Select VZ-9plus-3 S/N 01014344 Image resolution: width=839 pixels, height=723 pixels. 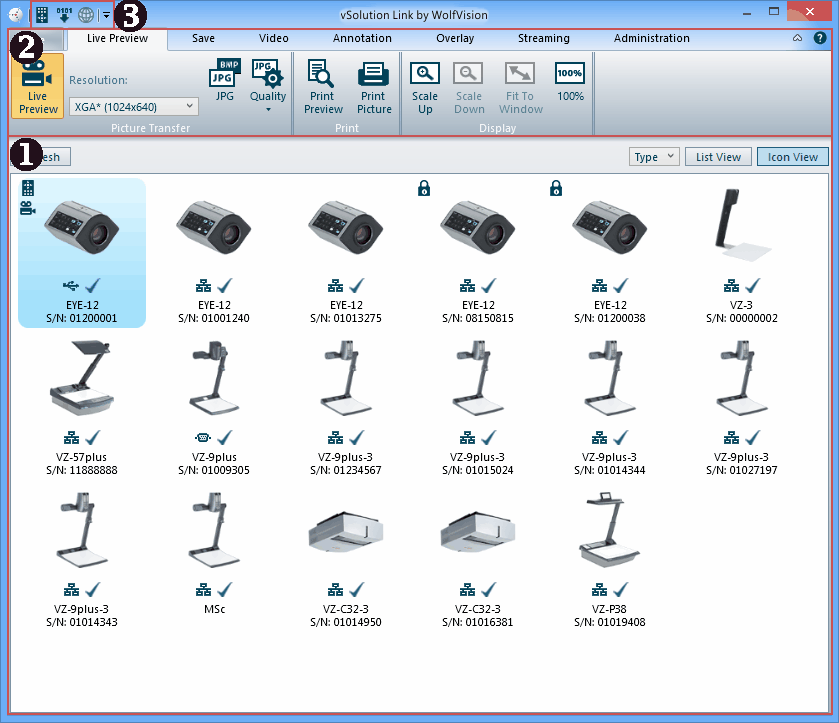coord(610,406)
